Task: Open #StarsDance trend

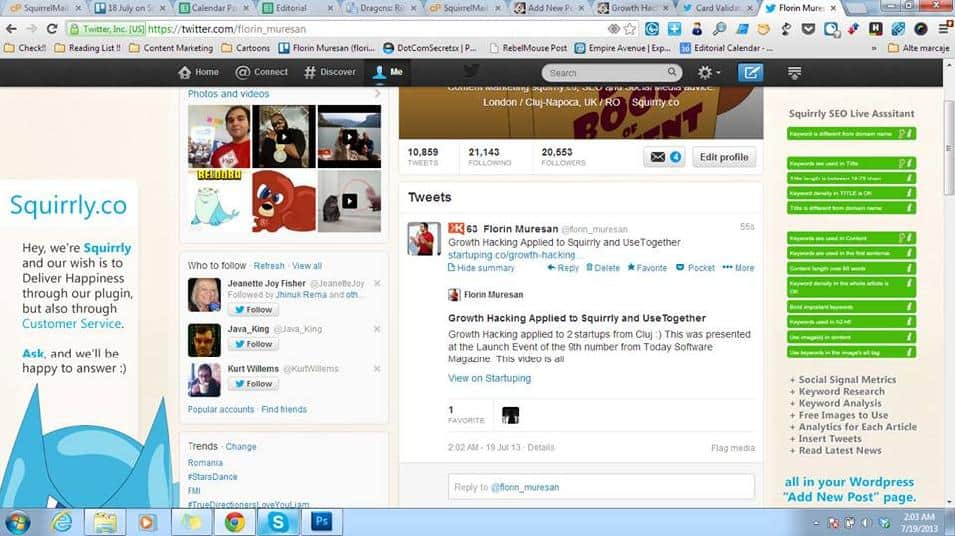Action: pos(213,477)
